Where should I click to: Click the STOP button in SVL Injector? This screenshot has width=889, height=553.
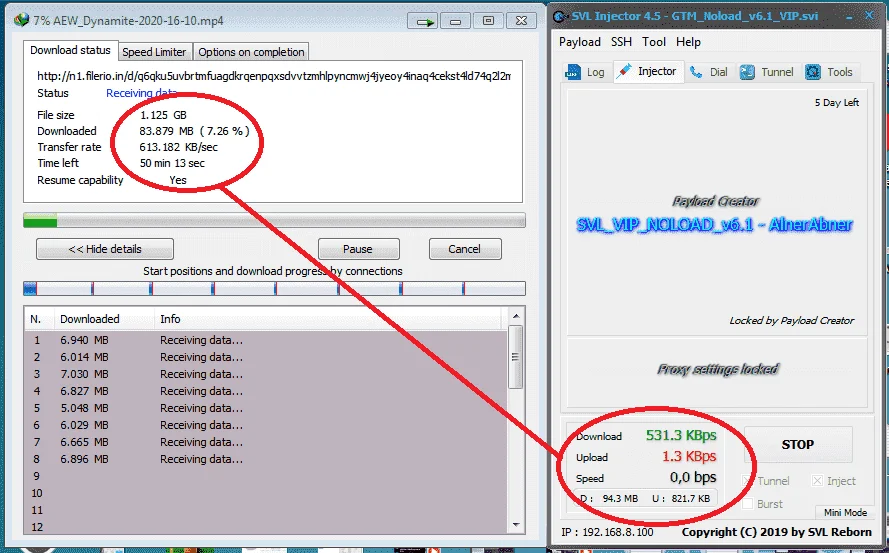798,445
